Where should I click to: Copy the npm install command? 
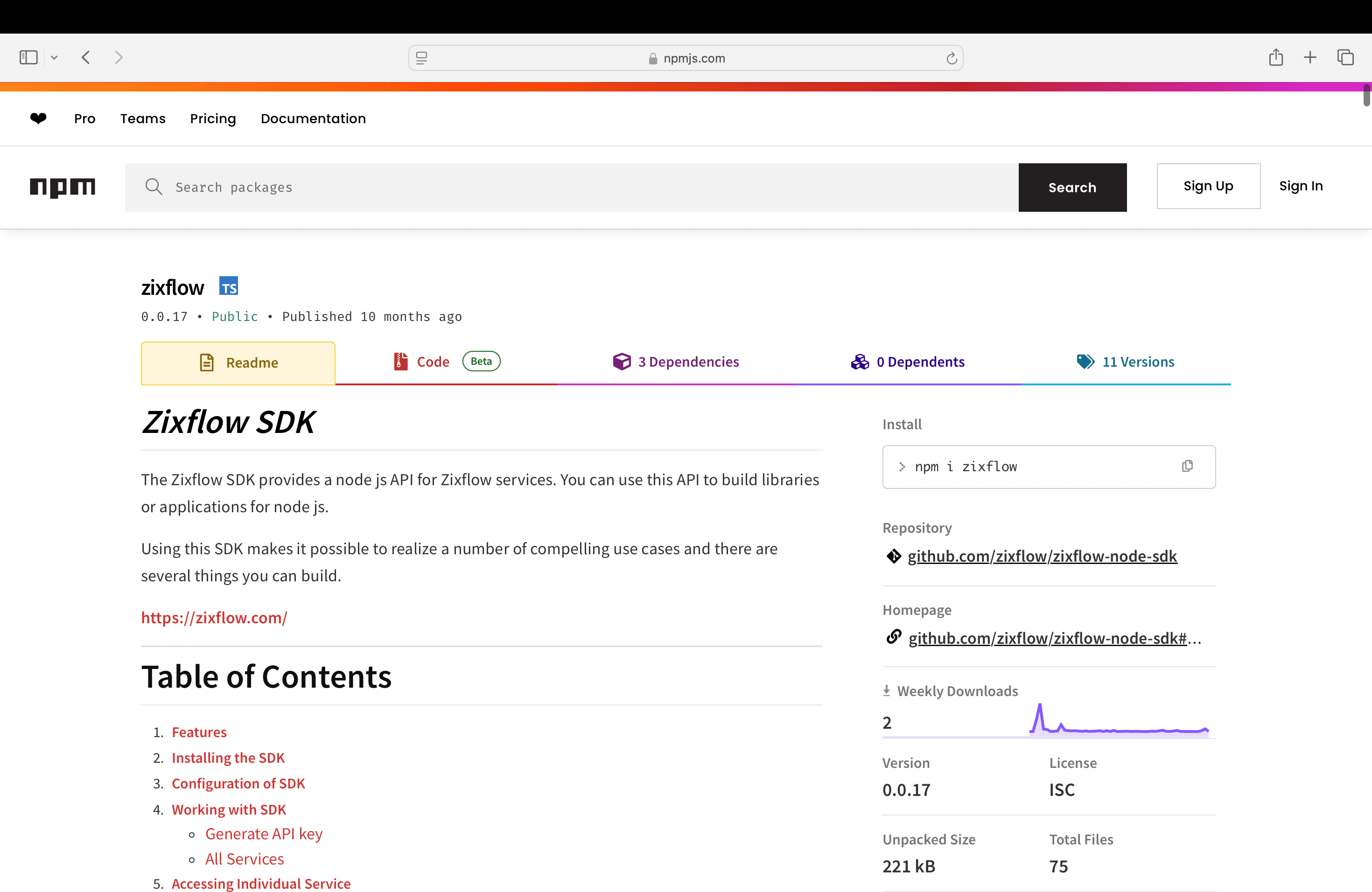(x=1187, y=466)
